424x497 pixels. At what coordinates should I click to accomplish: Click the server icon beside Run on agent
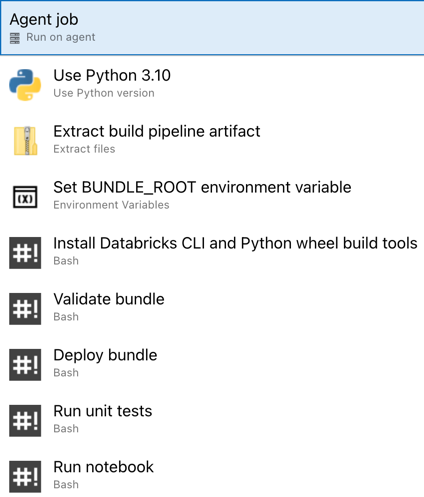click(x=15, y=38)
